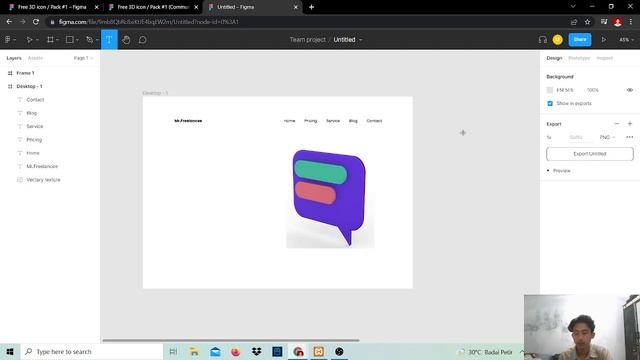The image size is (640, 360).
Task: Open File Explorer from the taskbar
Action: click(x=194, y=351)
